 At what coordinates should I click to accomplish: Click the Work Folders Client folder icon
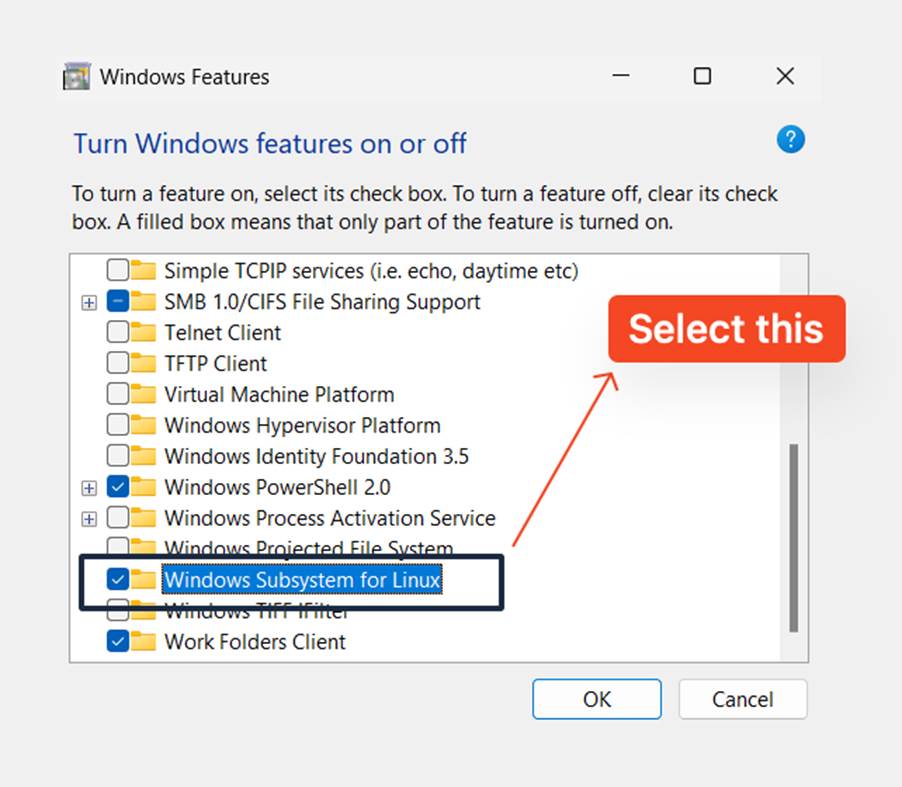coord(144,642)
